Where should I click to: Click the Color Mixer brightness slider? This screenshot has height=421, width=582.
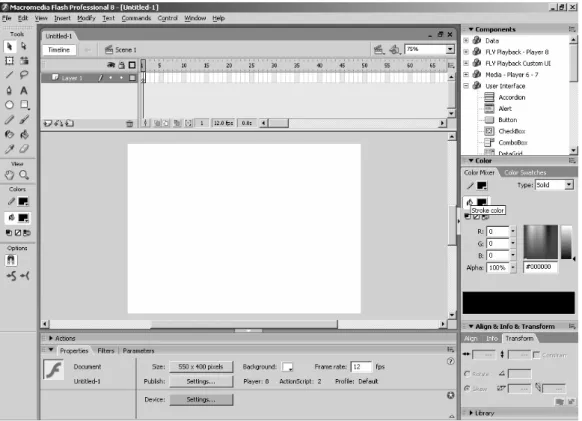(x=566, y=242)
